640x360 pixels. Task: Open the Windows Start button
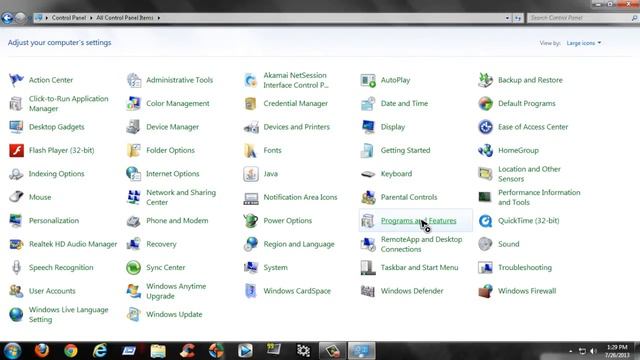pyautogui.click(x=12, y=351)
